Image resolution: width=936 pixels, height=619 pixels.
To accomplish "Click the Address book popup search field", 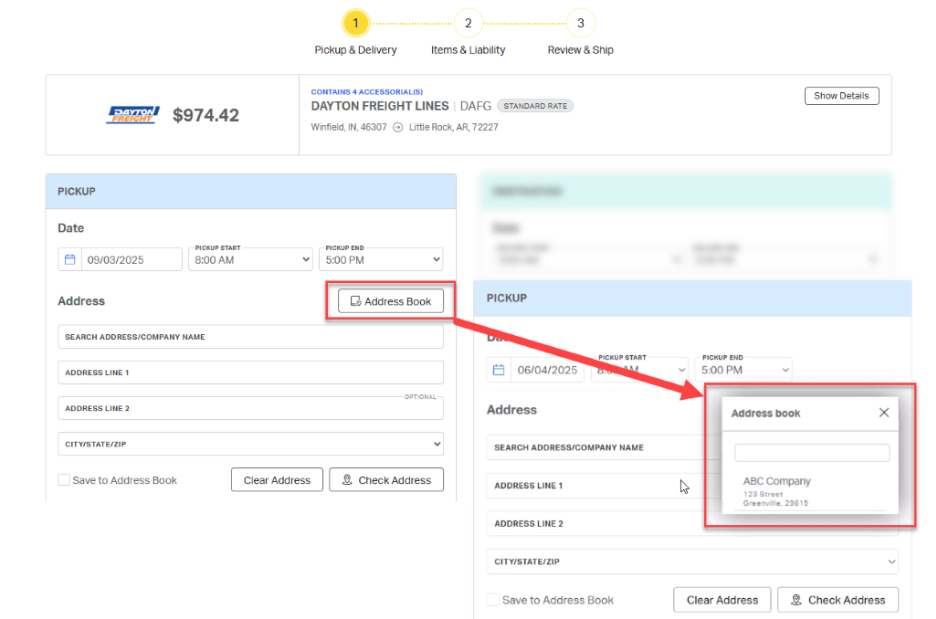I will click(x=812, y=452).
